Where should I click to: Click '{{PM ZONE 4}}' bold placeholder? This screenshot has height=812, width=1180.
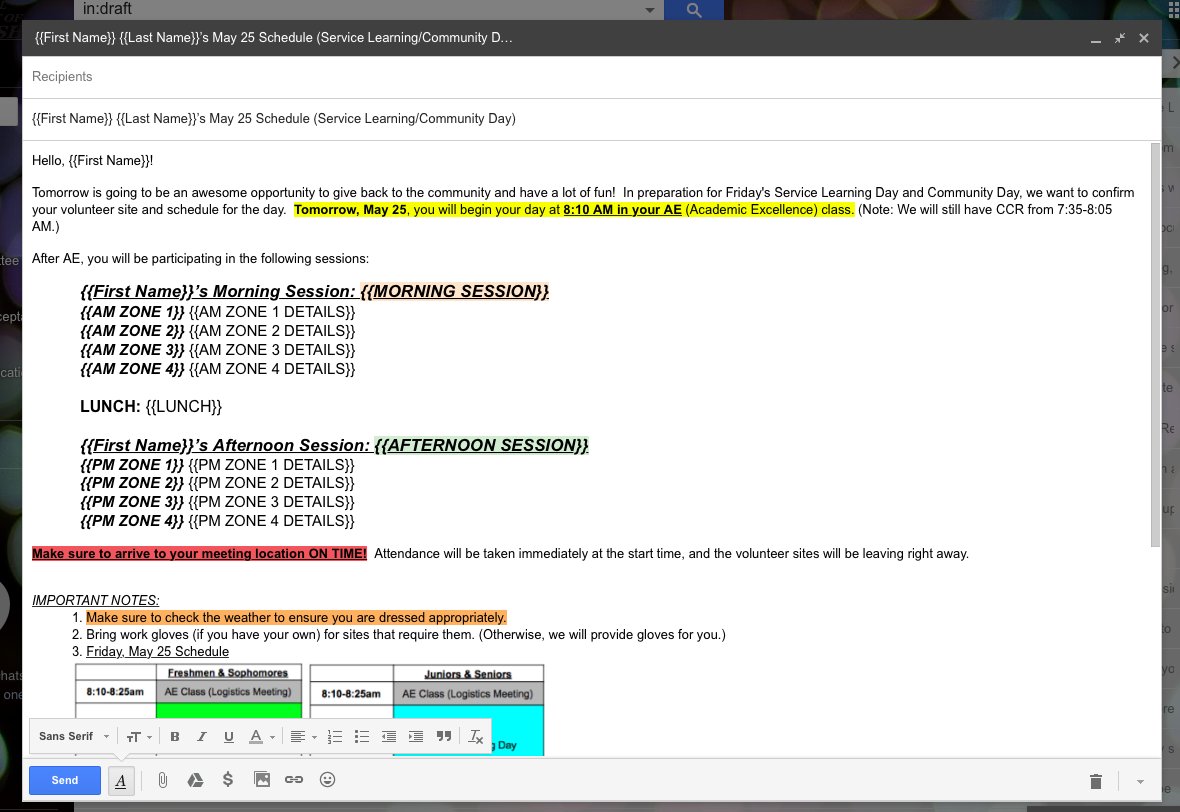132,521
